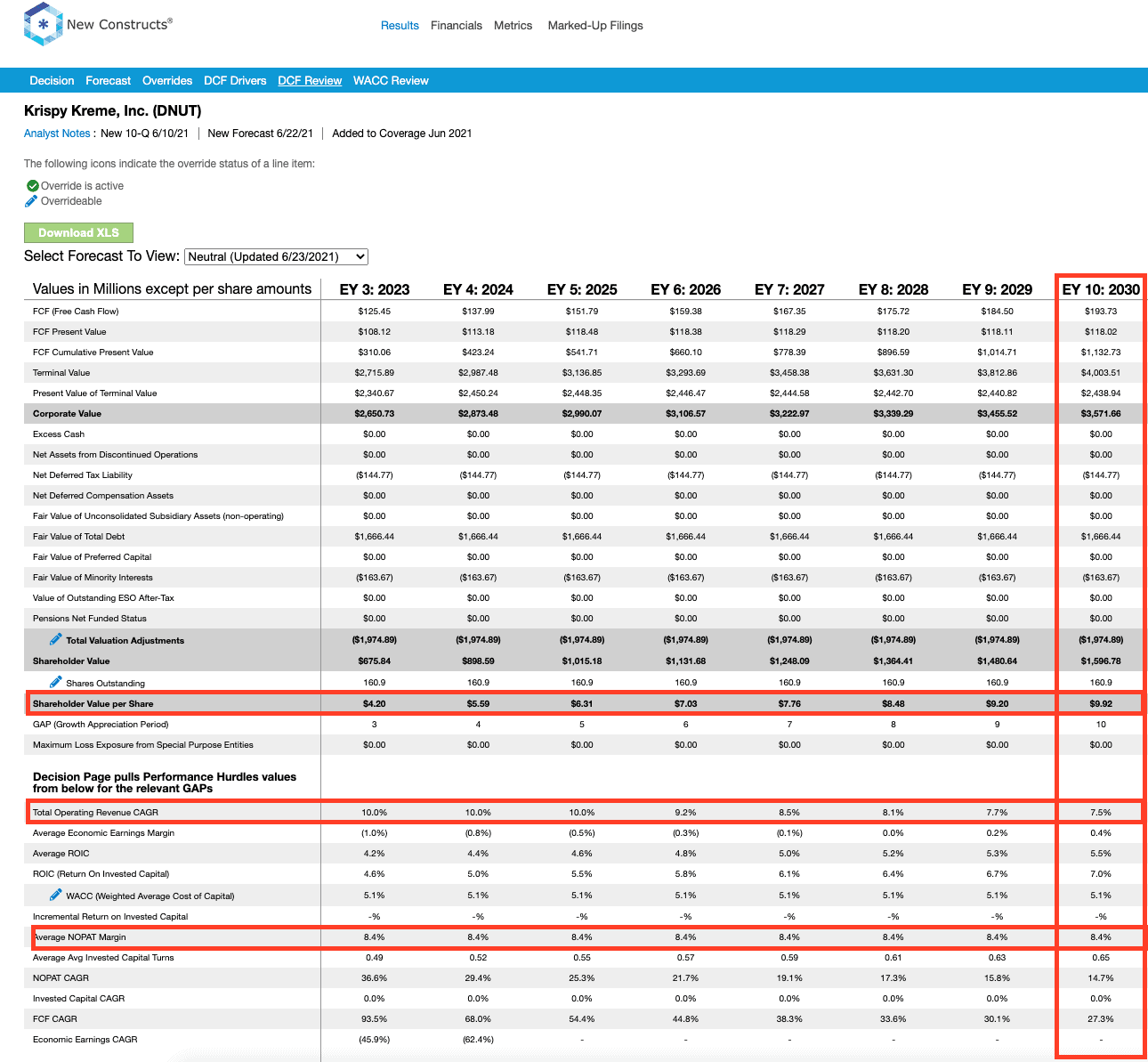Screen dimensions: 1148x1062
Task: Click the NOPAT CAGR row label
Action: click(x=61, y=978)
